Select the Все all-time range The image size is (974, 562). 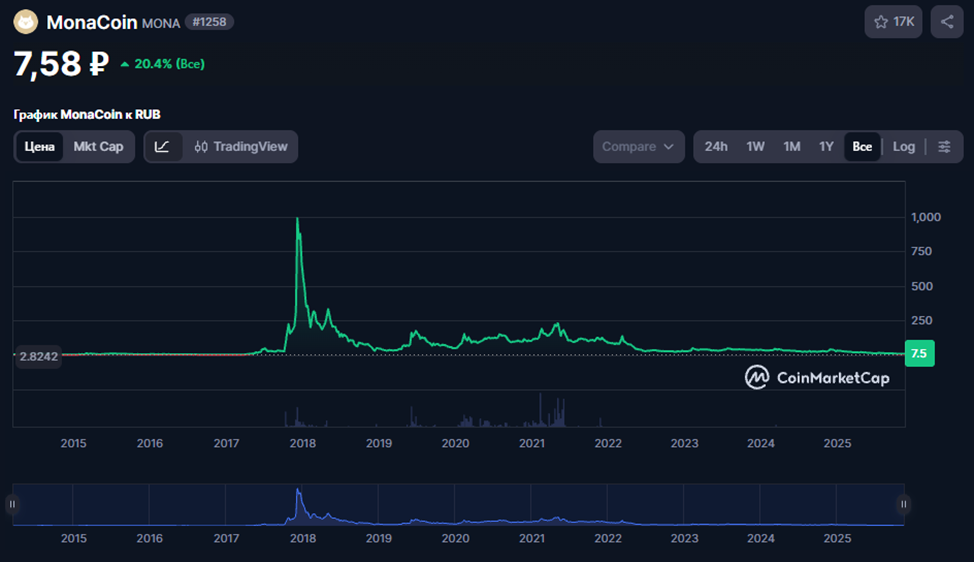tap(862, 147)
